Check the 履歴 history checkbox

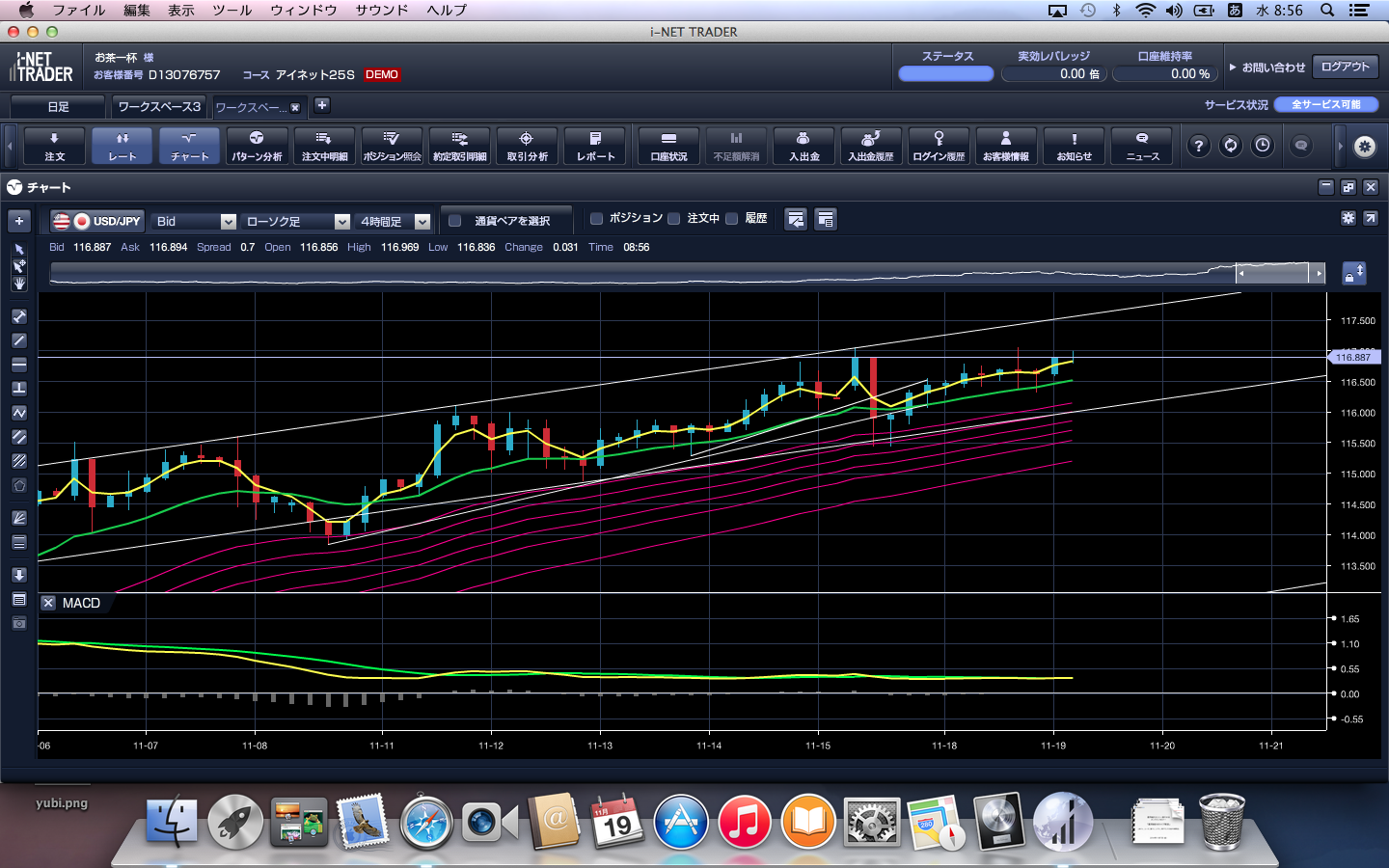click(732, 219)
